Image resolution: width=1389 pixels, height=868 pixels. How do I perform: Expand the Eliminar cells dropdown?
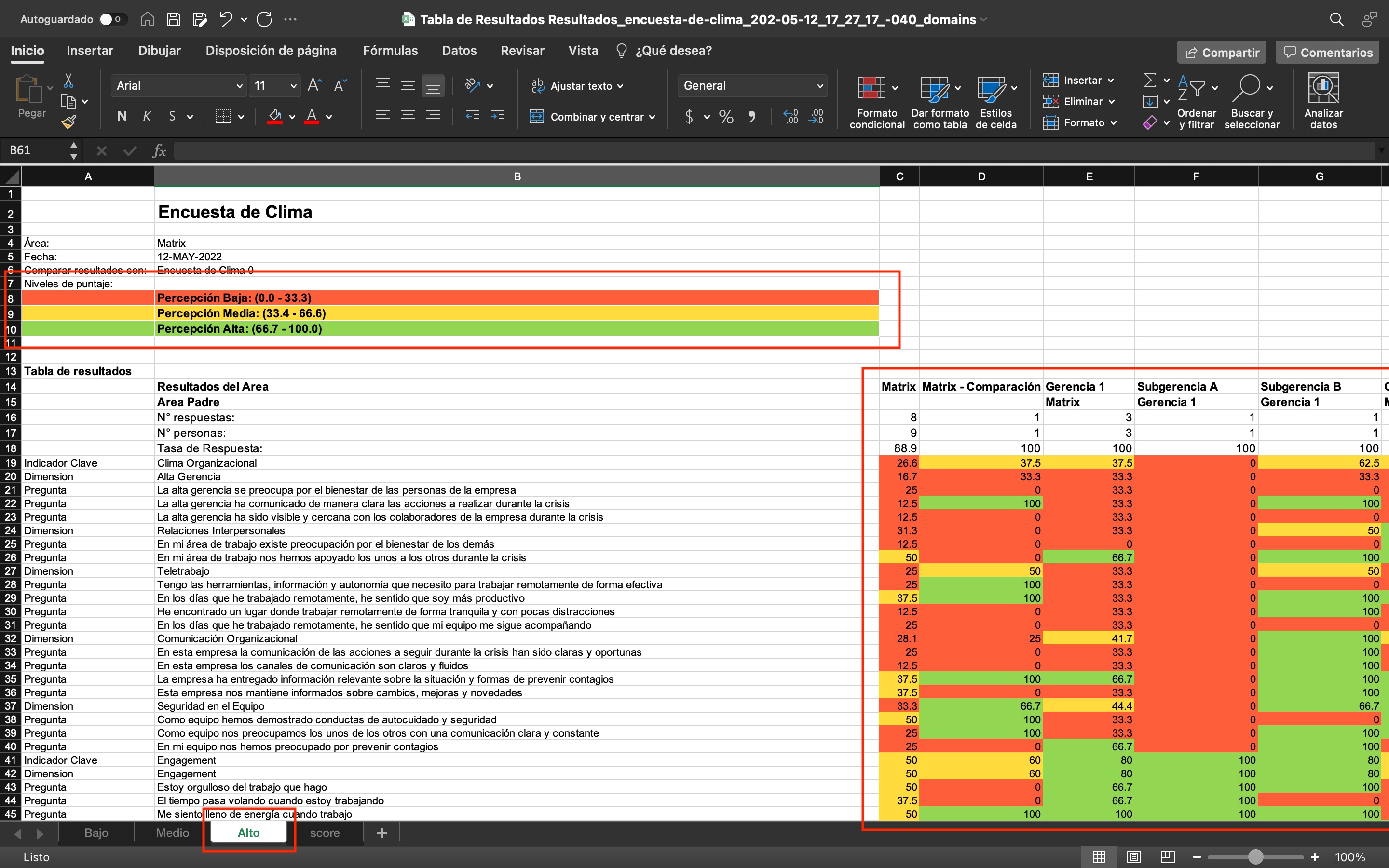click(1112, 102)
